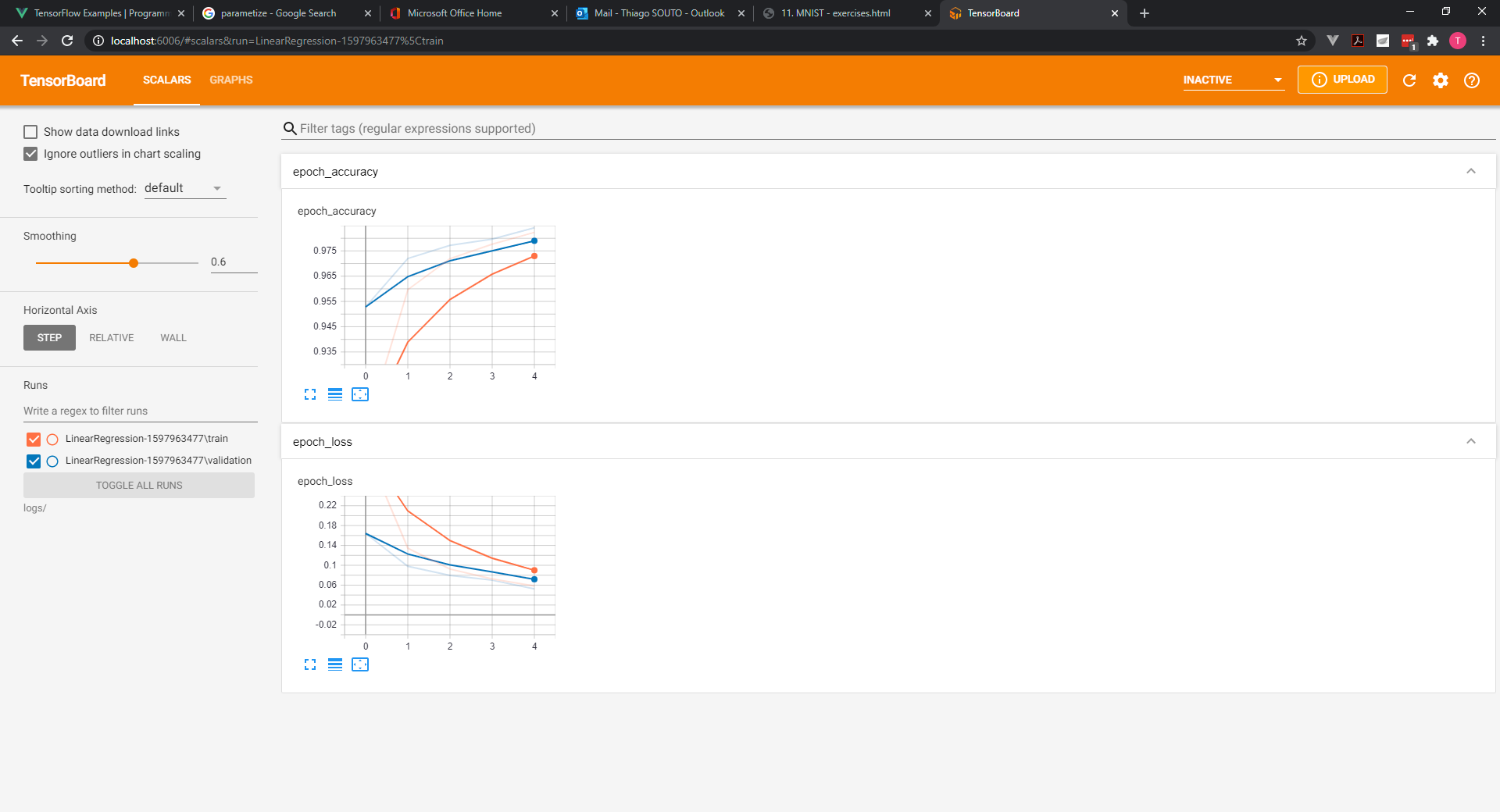The height and width of the screenshot is (812, 1500).
Task: Open Tooltip sorting method dropdown
Action: tap(185, 188)
